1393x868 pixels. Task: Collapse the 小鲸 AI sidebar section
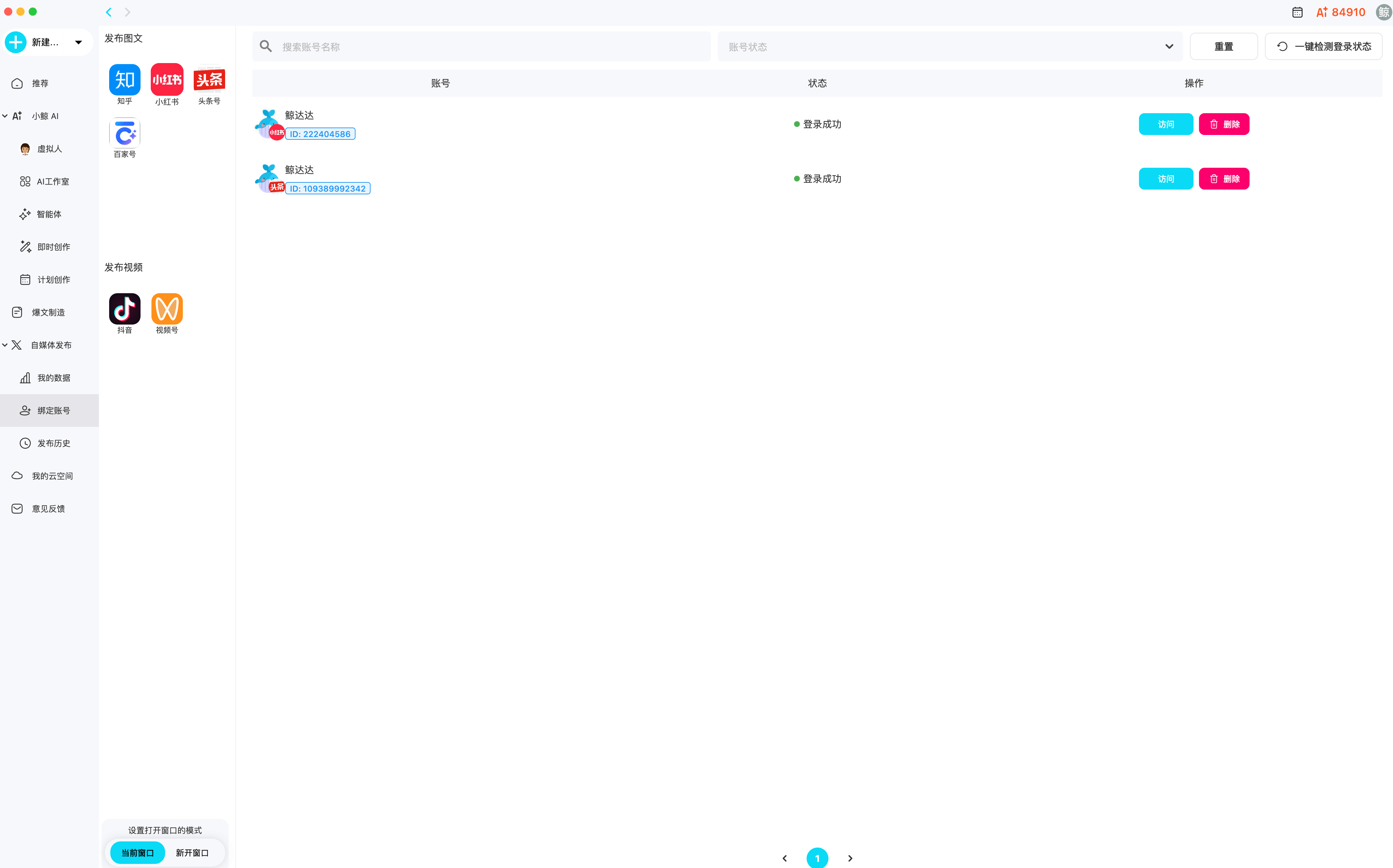pyautogui.click(x=5, y=116)
